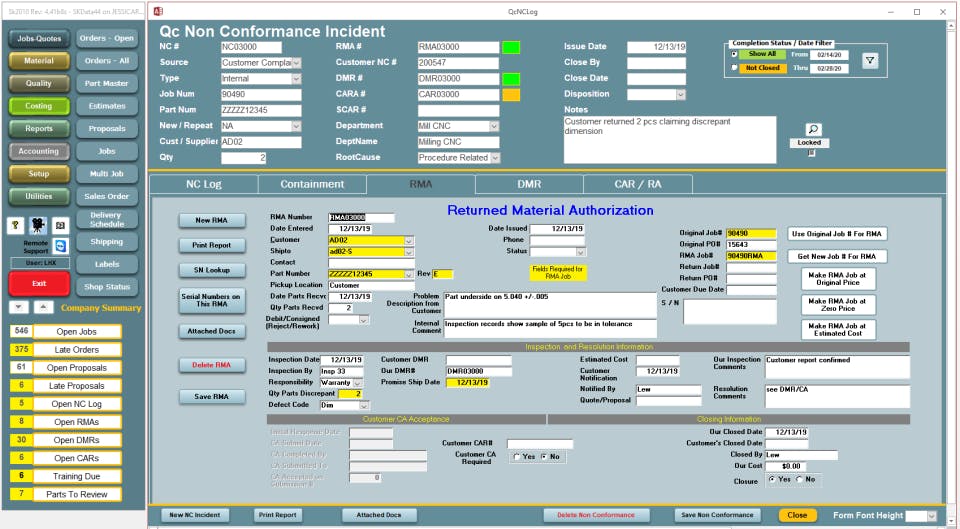Expand the RootCause dropdown
This screenshot has height=529, width=960.
pyautogui.click(x=495, y=158)
